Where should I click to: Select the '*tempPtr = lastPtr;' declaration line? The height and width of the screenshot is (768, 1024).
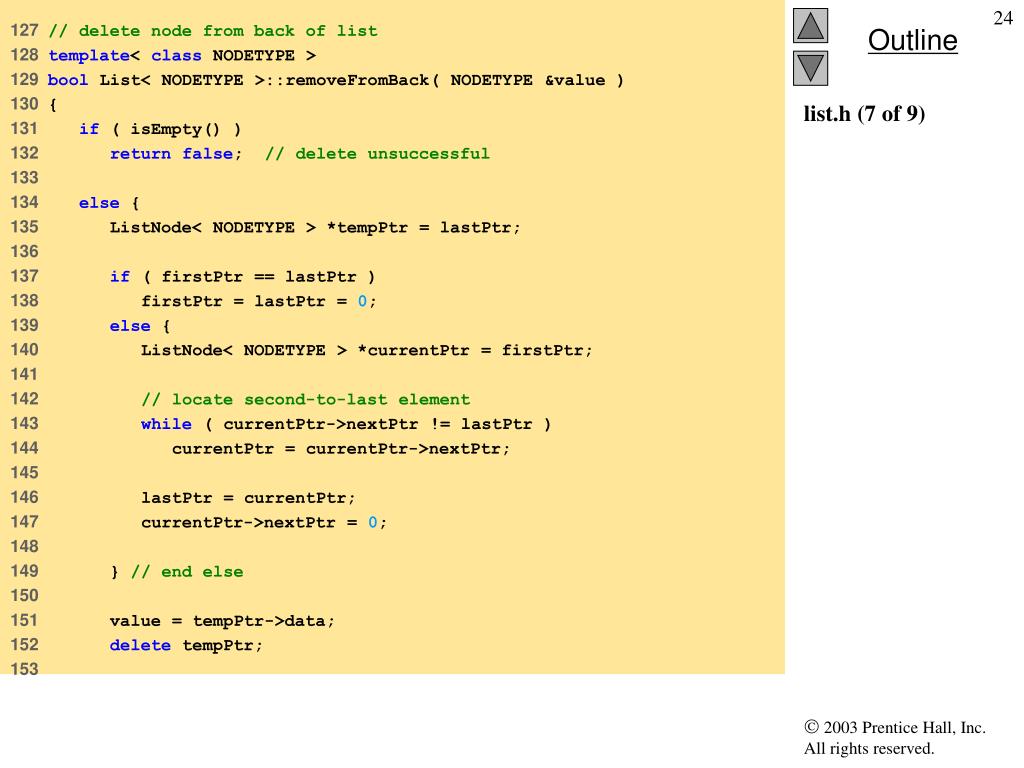[x=315, y=227]
